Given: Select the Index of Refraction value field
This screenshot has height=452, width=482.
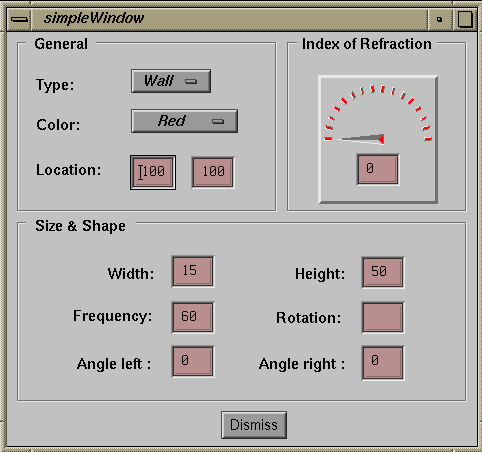Looking at the screenshot, I should (378, 169).
